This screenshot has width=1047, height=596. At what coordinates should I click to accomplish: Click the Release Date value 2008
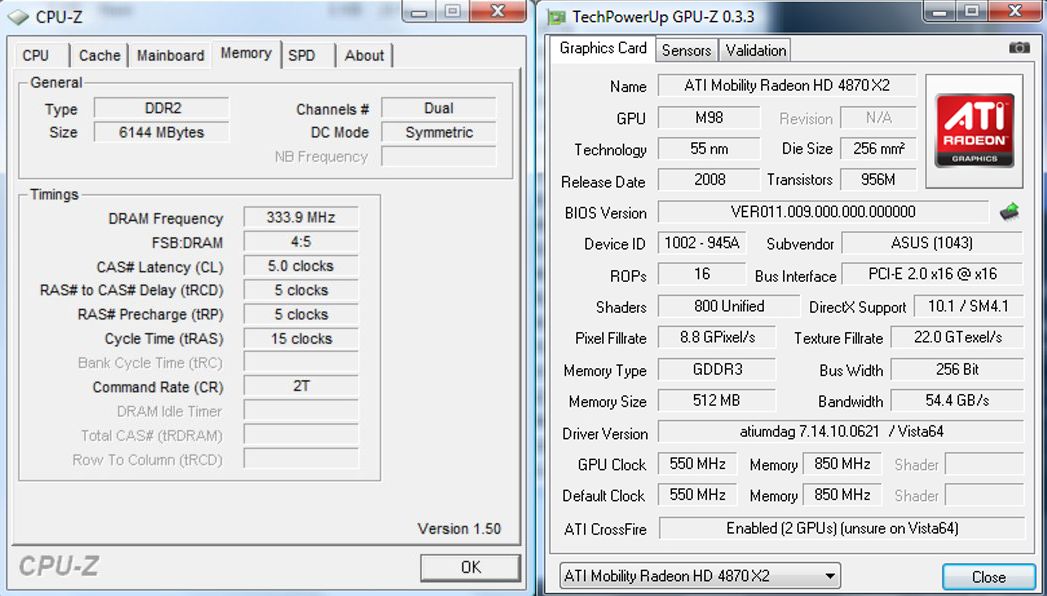click(x=709, y=180)
